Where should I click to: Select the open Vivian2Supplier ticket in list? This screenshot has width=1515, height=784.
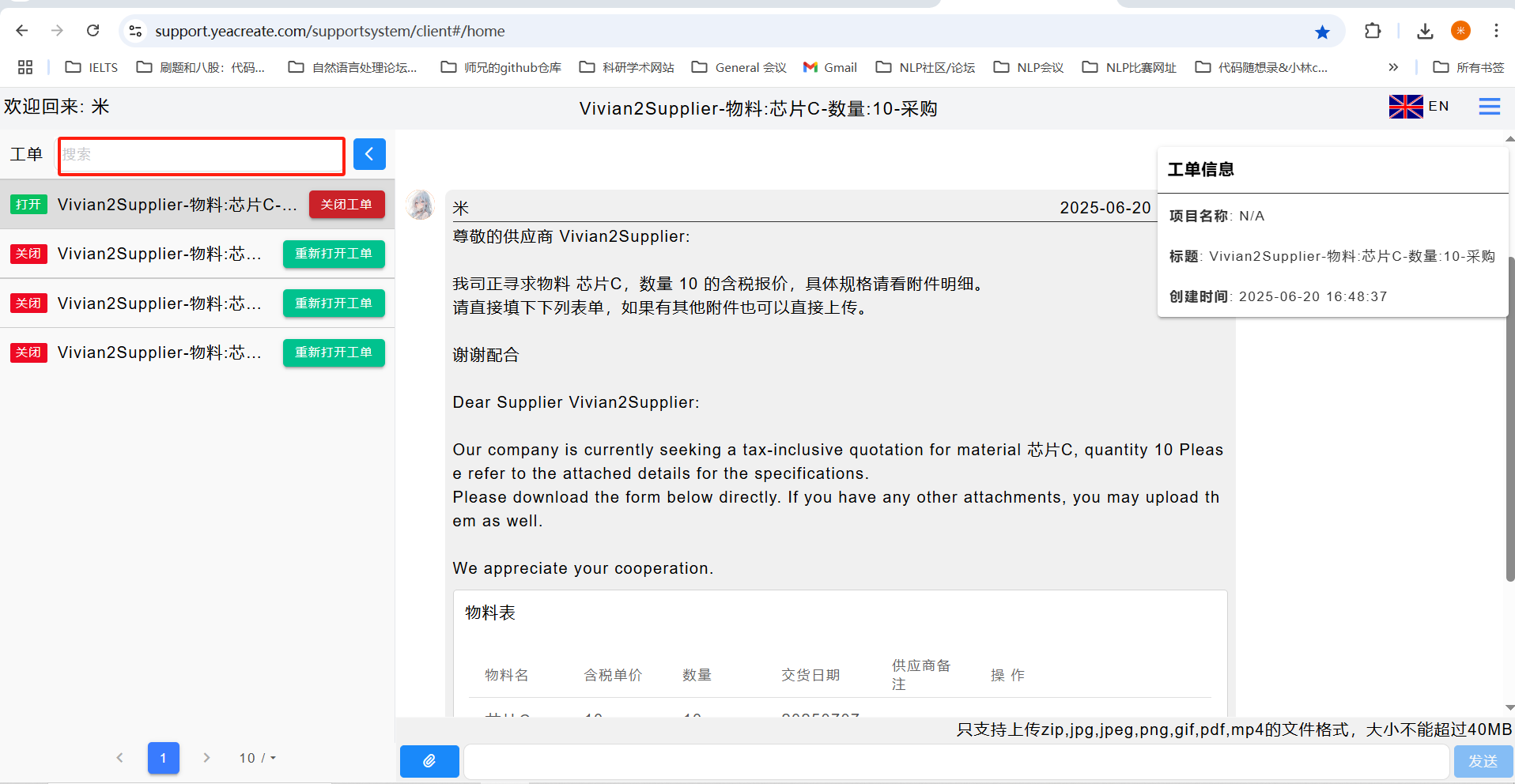(x=176, y=205)
